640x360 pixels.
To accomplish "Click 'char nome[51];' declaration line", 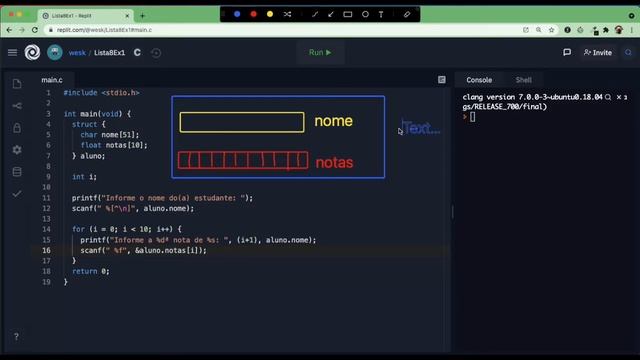I will [109, 135].
